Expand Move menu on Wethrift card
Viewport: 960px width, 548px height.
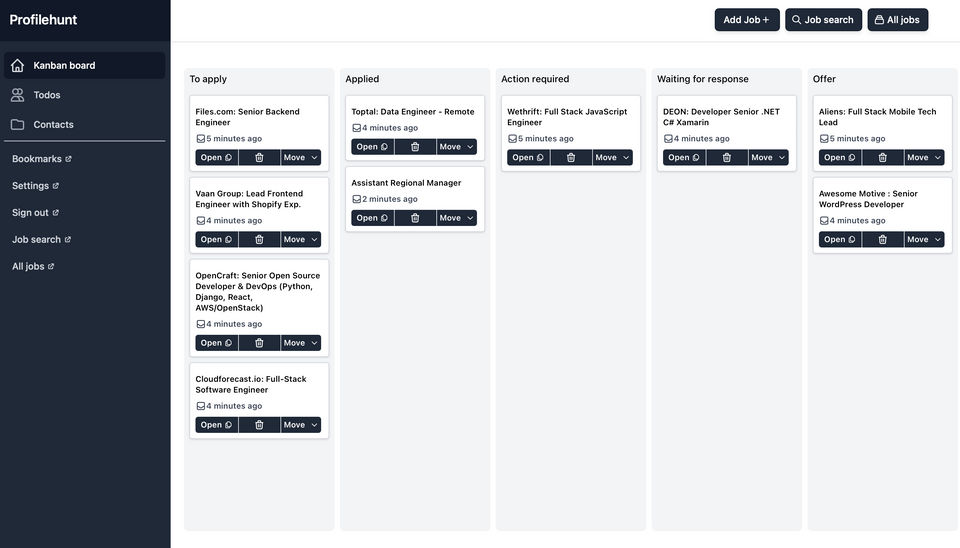pos(612,157)
